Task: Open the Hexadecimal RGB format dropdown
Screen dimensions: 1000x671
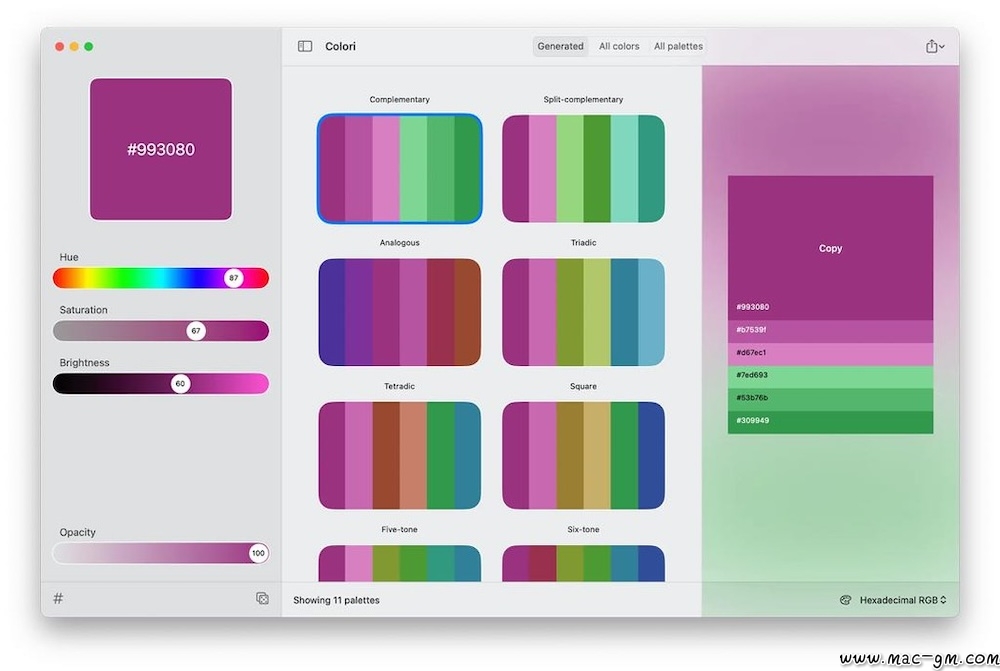Action: [x=902, y=600]
